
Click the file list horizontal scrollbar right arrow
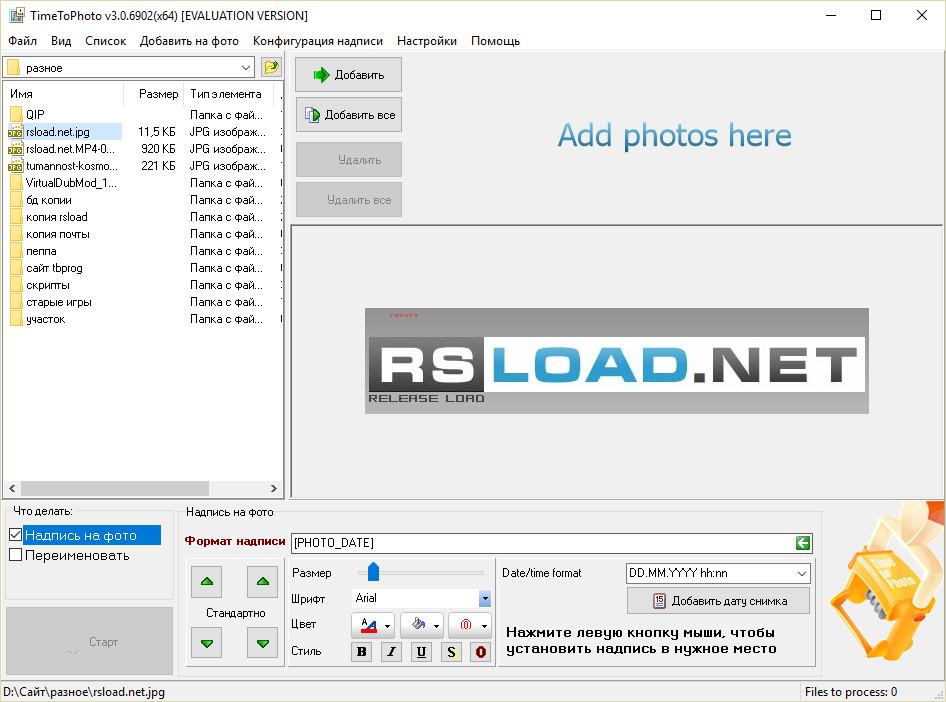(273, 489)
